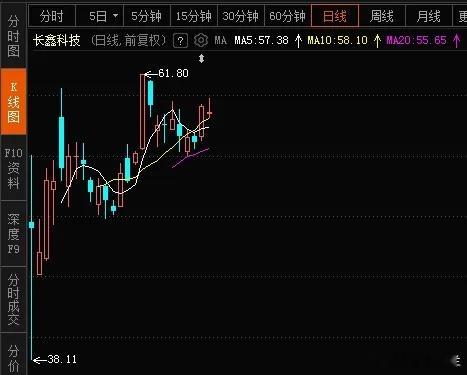467x375 pixels.
Task: Click the (日线,前复权) adjustment label
Action: click(128, 41)
